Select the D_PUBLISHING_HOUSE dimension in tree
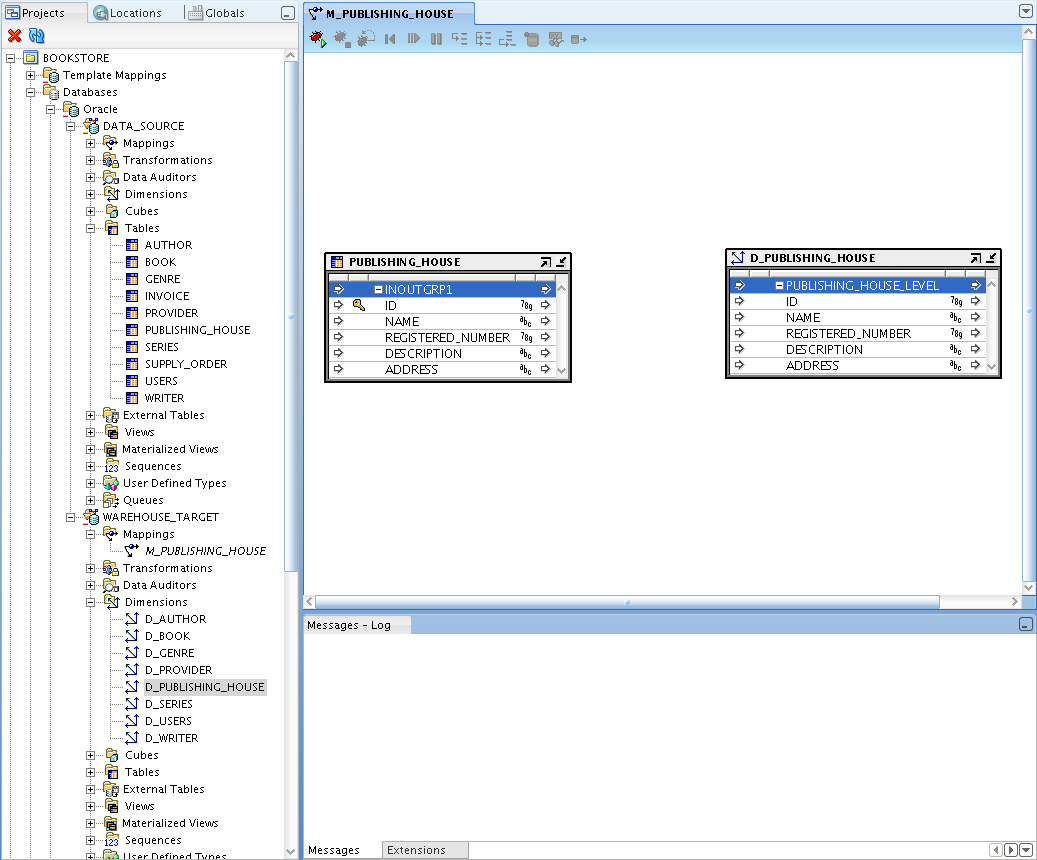Image resolution: width=1037 pixels, height=860 pixels. click(x=205, y=687)
